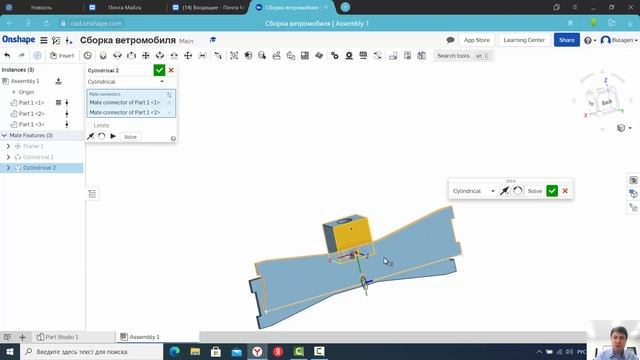This screenshot has width=640, height=360.
Task: Open the view display options dropdown below cube
Action: coord(624,128)
